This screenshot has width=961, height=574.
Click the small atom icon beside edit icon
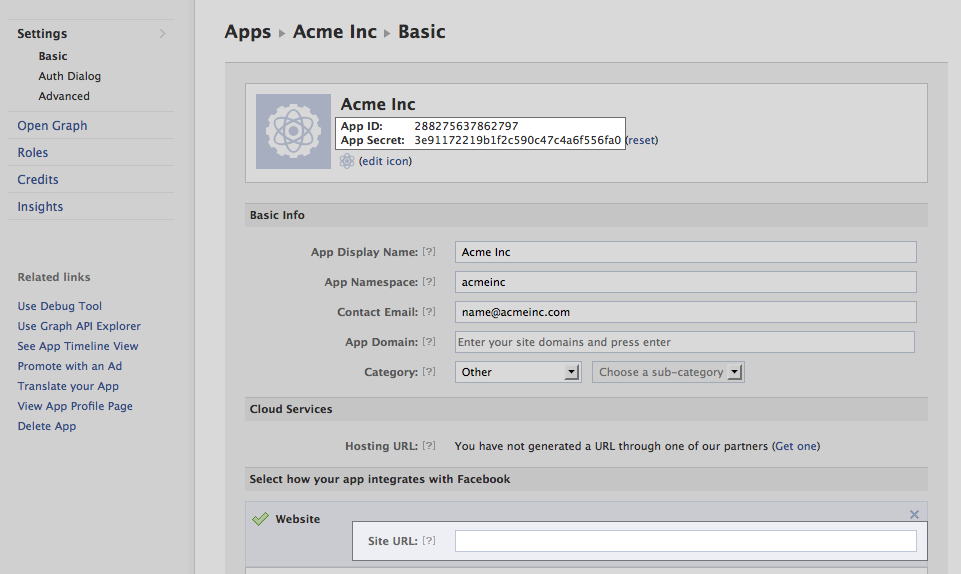click(347, 161)
